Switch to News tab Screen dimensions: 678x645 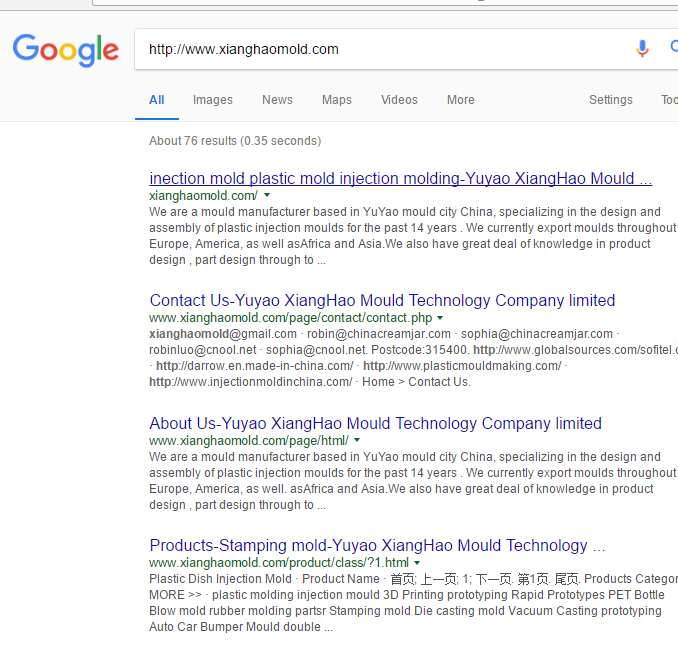(277, 100)
